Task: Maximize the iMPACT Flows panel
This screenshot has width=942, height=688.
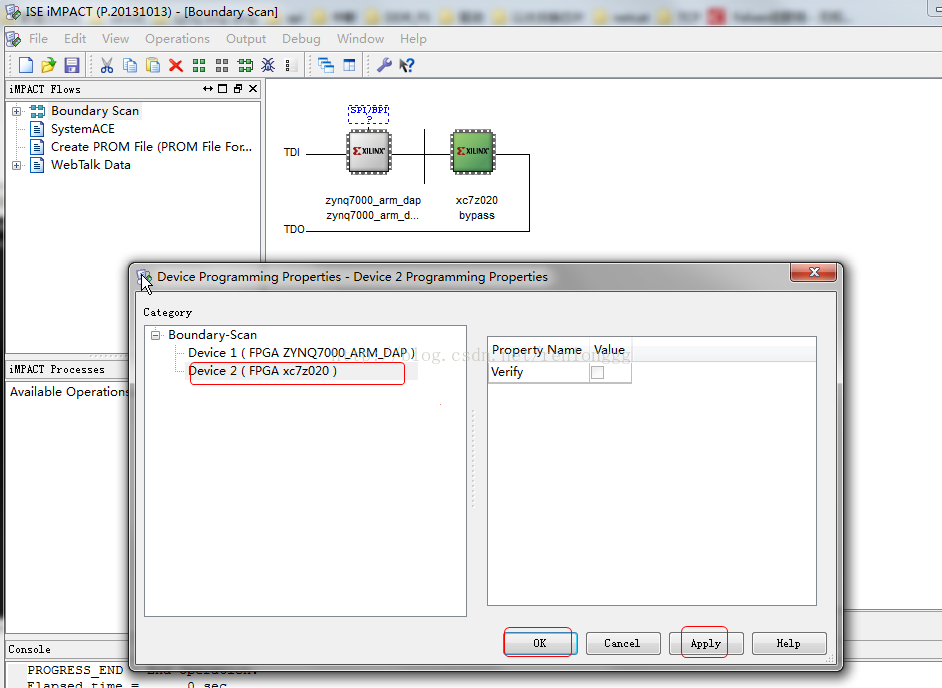Action: pos(222,89)
